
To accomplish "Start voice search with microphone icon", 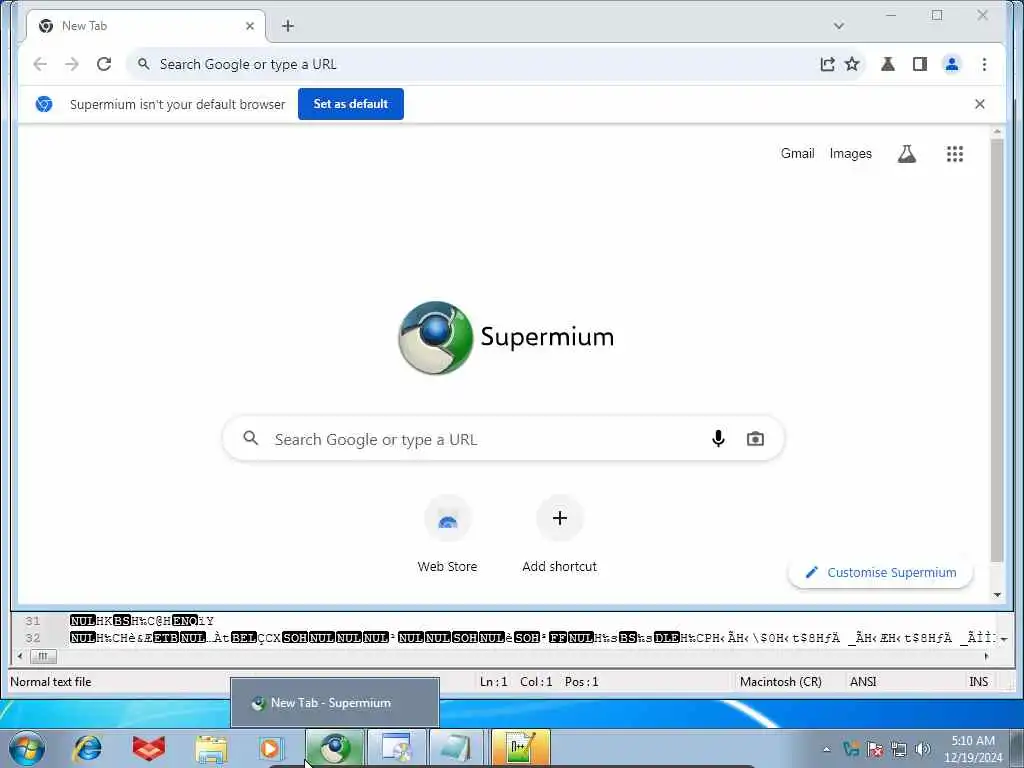I will 718,439.
